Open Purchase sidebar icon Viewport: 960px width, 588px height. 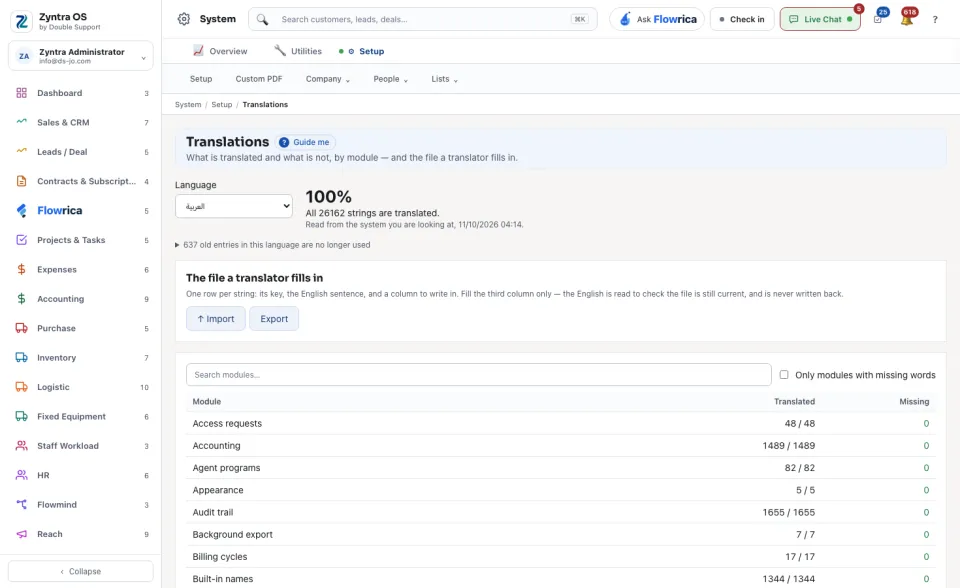tap(21, 328)
